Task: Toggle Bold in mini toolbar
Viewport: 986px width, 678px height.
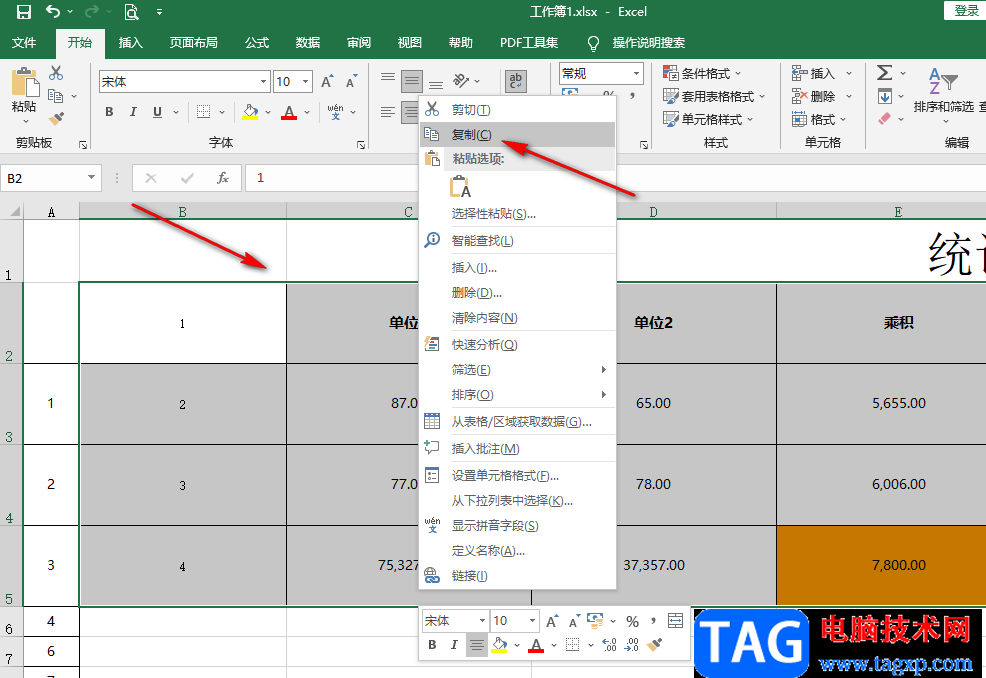Action: [x=432, y=645]
